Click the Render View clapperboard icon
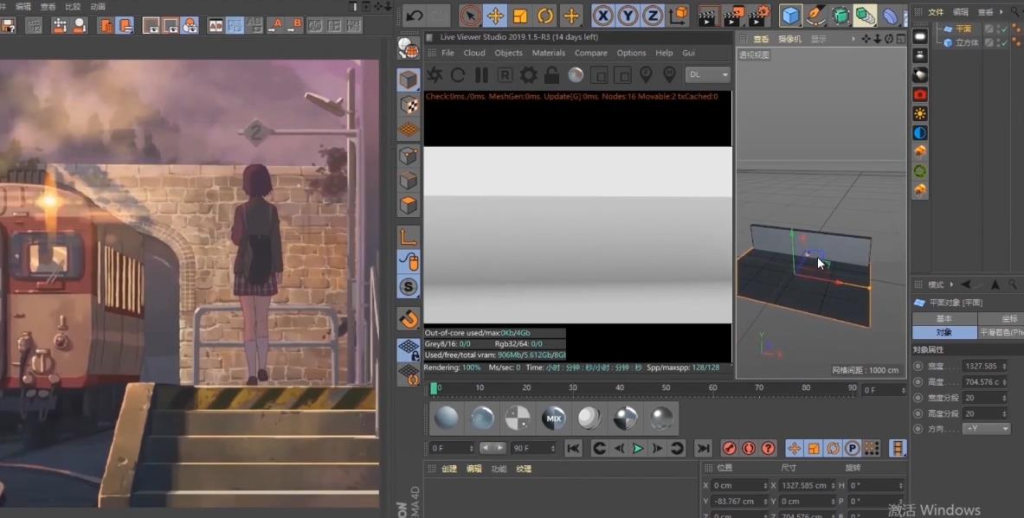 click(x=707, y=16)
